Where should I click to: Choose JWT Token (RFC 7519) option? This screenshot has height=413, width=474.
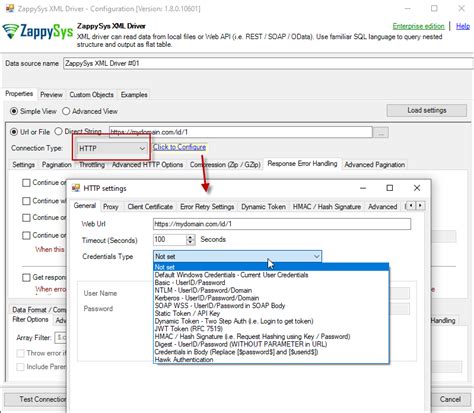tap(271, 329)
